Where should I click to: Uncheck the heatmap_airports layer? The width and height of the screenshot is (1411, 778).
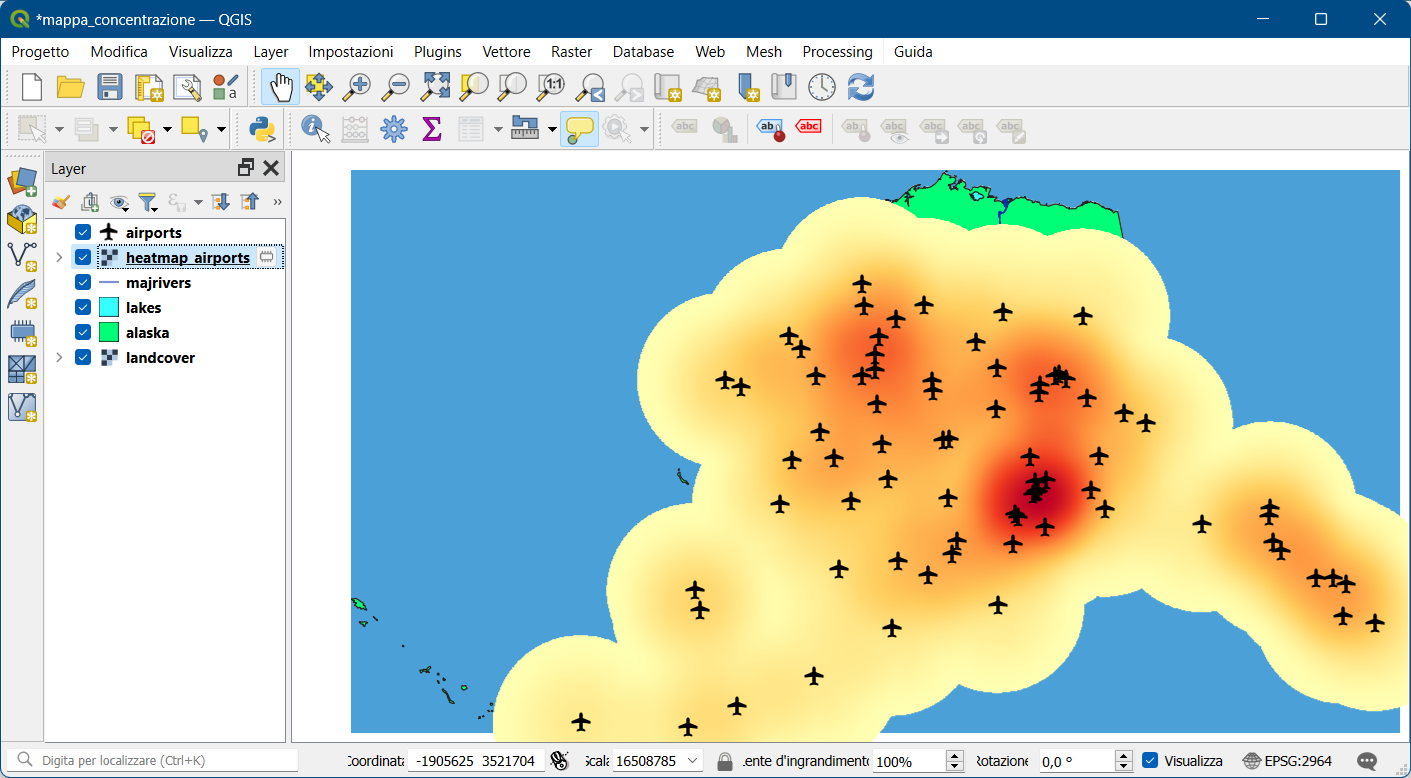pyautogui.click(x=83, y=257)
